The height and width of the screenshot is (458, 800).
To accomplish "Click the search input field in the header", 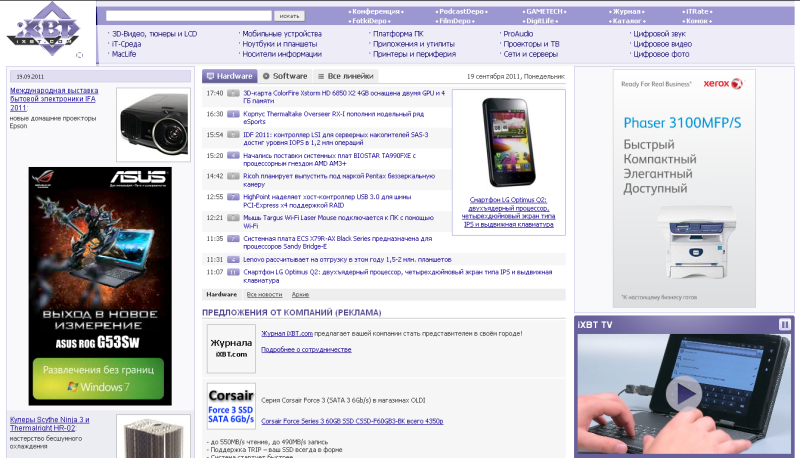I will coord(188,16).
